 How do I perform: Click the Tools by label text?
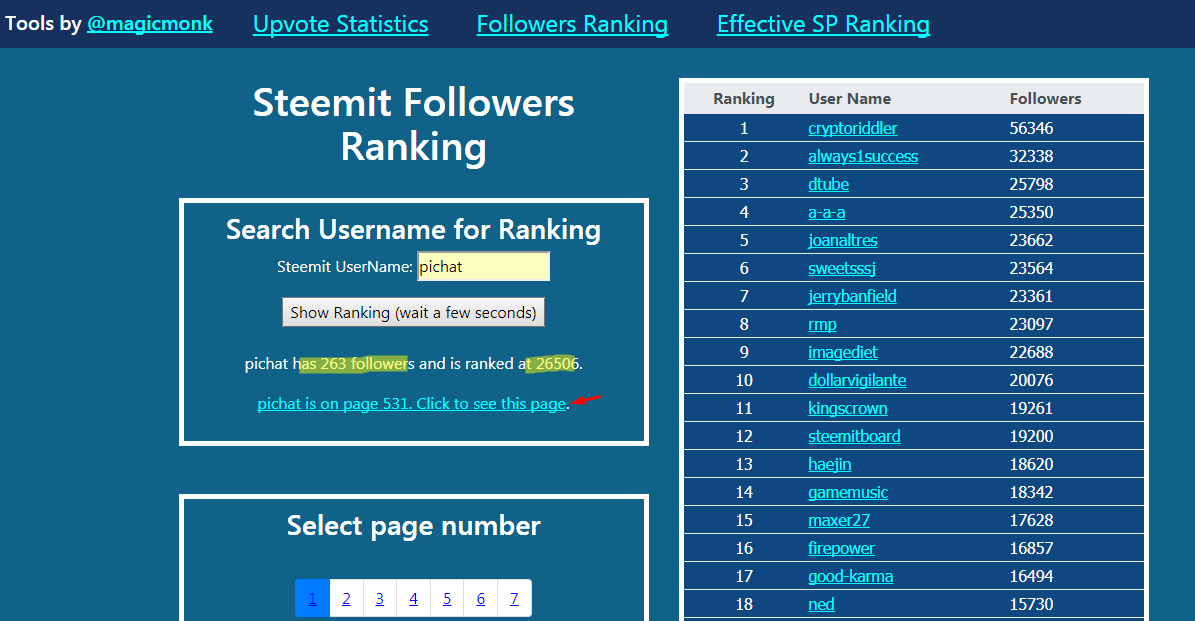pyautogui.click(x=43, y=24)
